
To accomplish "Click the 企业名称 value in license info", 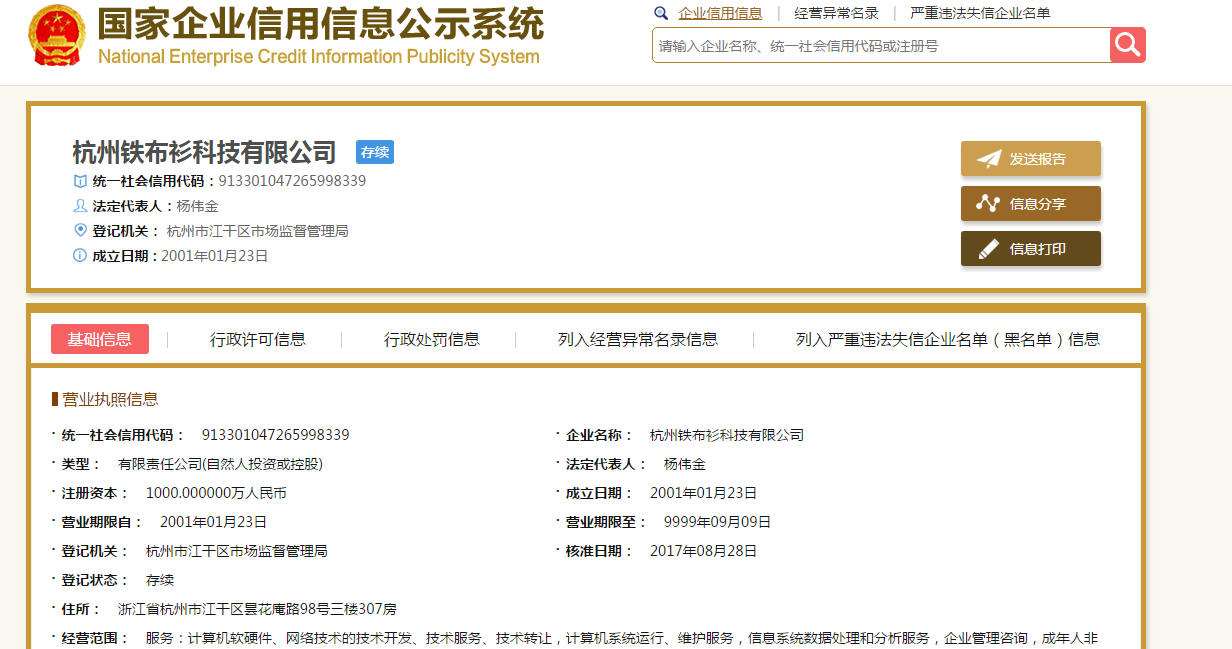I will click(727, 435).
